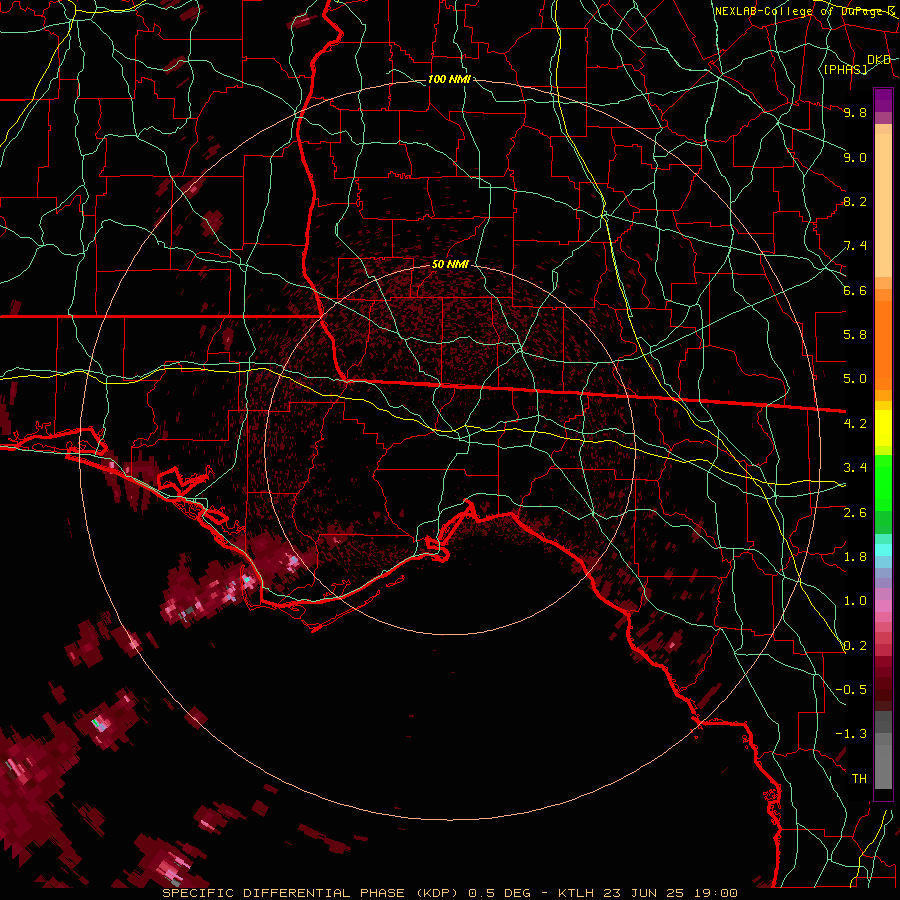Image resolution: width=900 pixels, height=900 pixels.
Task: Click the -0.5 value on the color scale
Action: [851, 690]
